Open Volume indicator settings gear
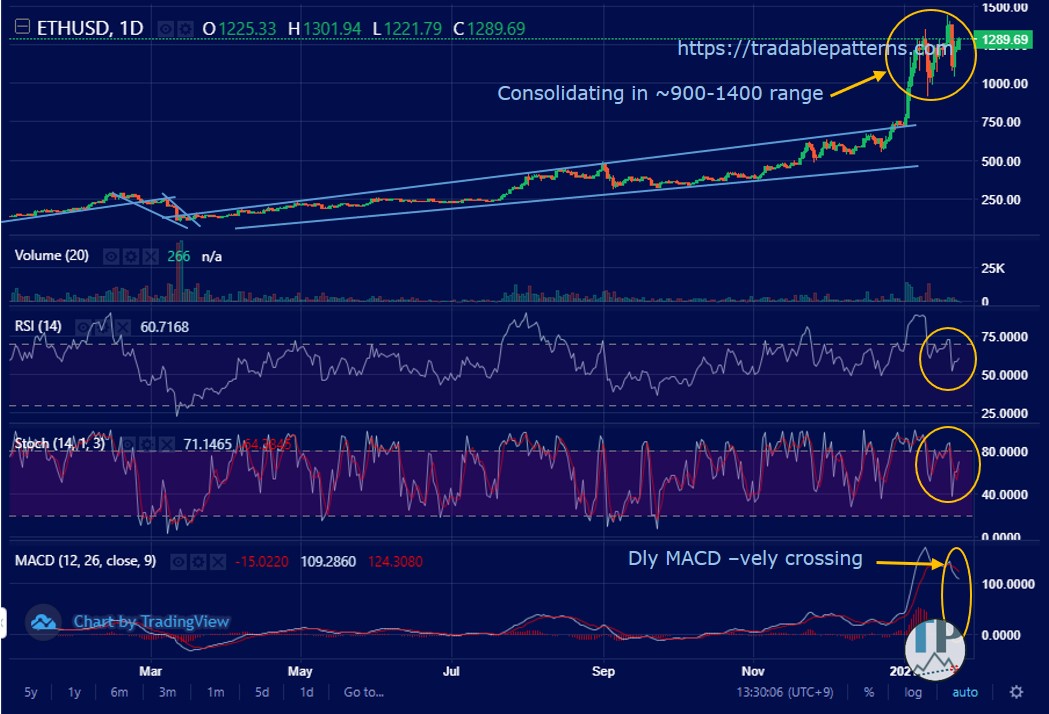Viewport: 1049px width, 714px height. click(131, 257)
